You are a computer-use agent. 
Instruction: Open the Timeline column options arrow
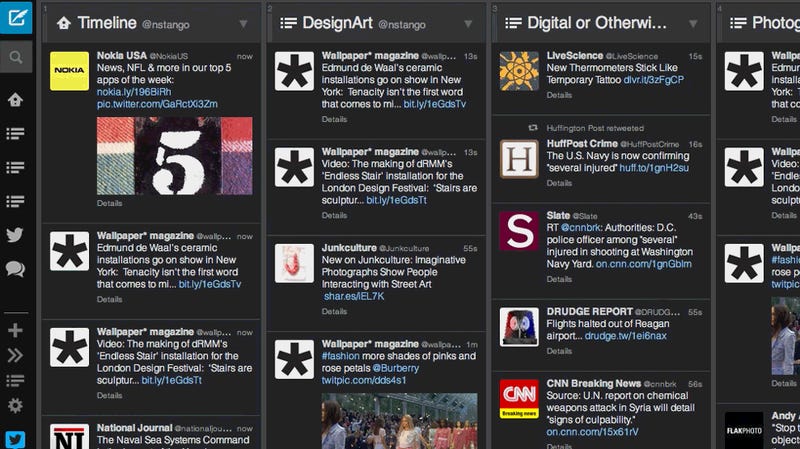(x=243, y=24)
